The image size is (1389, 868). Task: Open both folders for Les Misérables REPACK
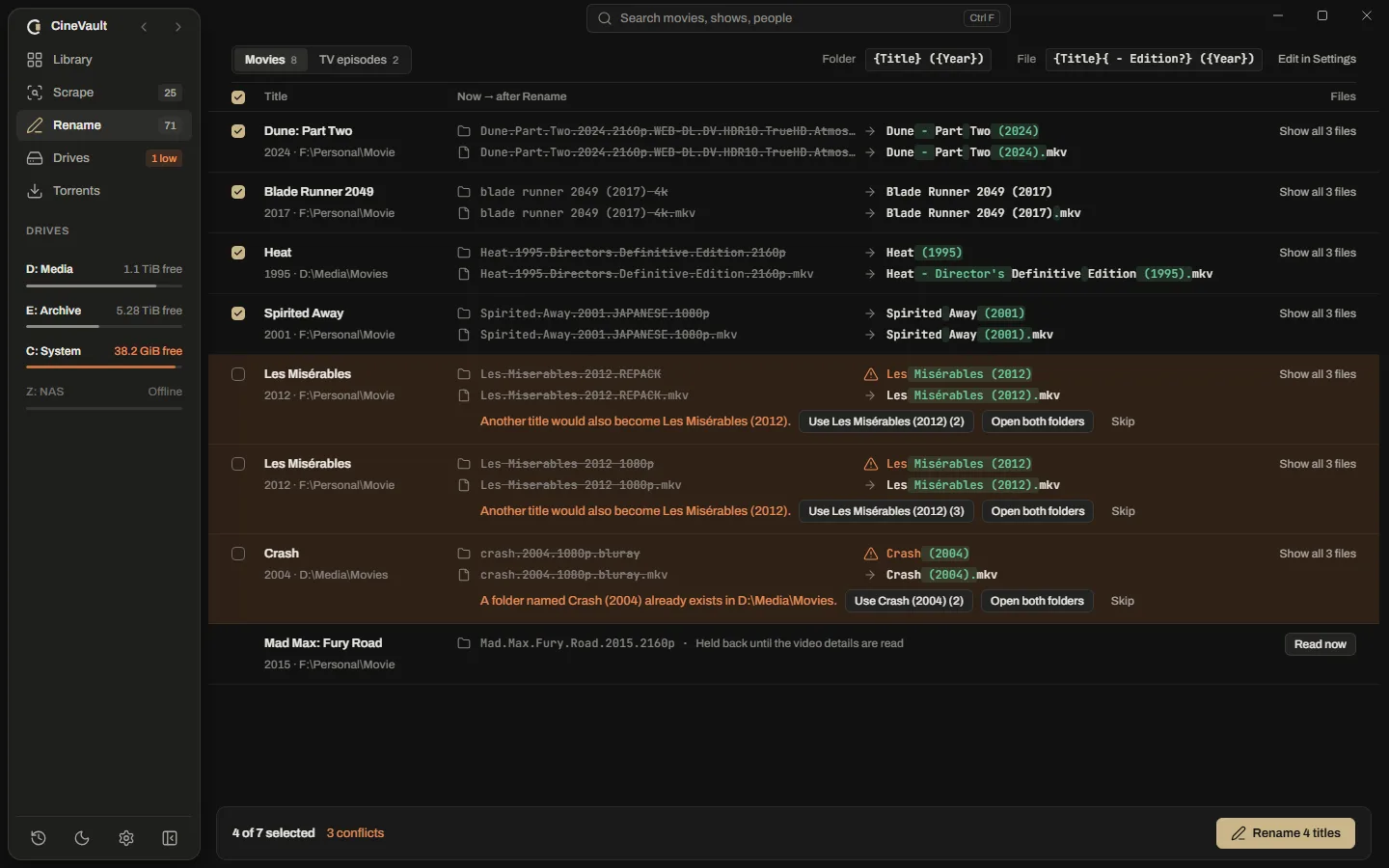click(1038, 421)
